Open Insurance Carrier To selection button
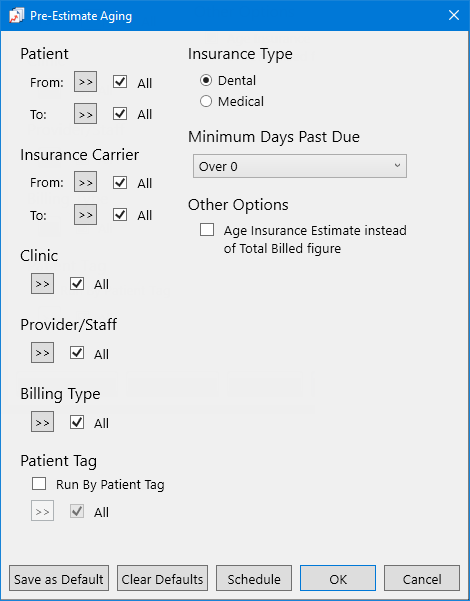470x601 pixels. click(x=85, y=214)
